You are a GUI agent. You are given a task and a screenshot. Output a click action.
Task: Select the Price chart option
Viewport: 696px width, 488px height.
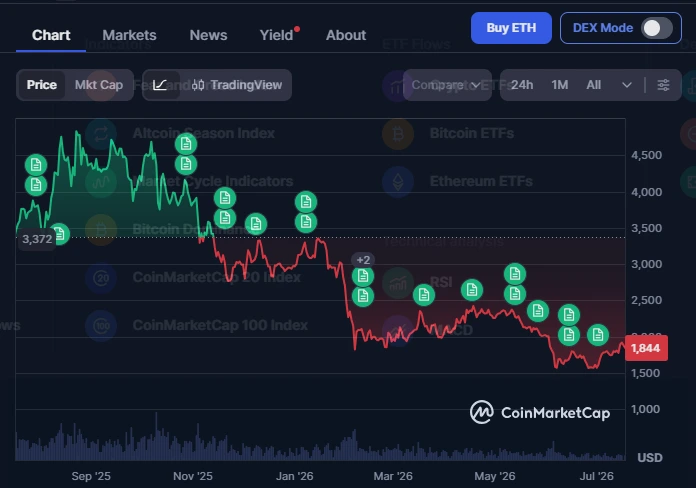point(41,85)
